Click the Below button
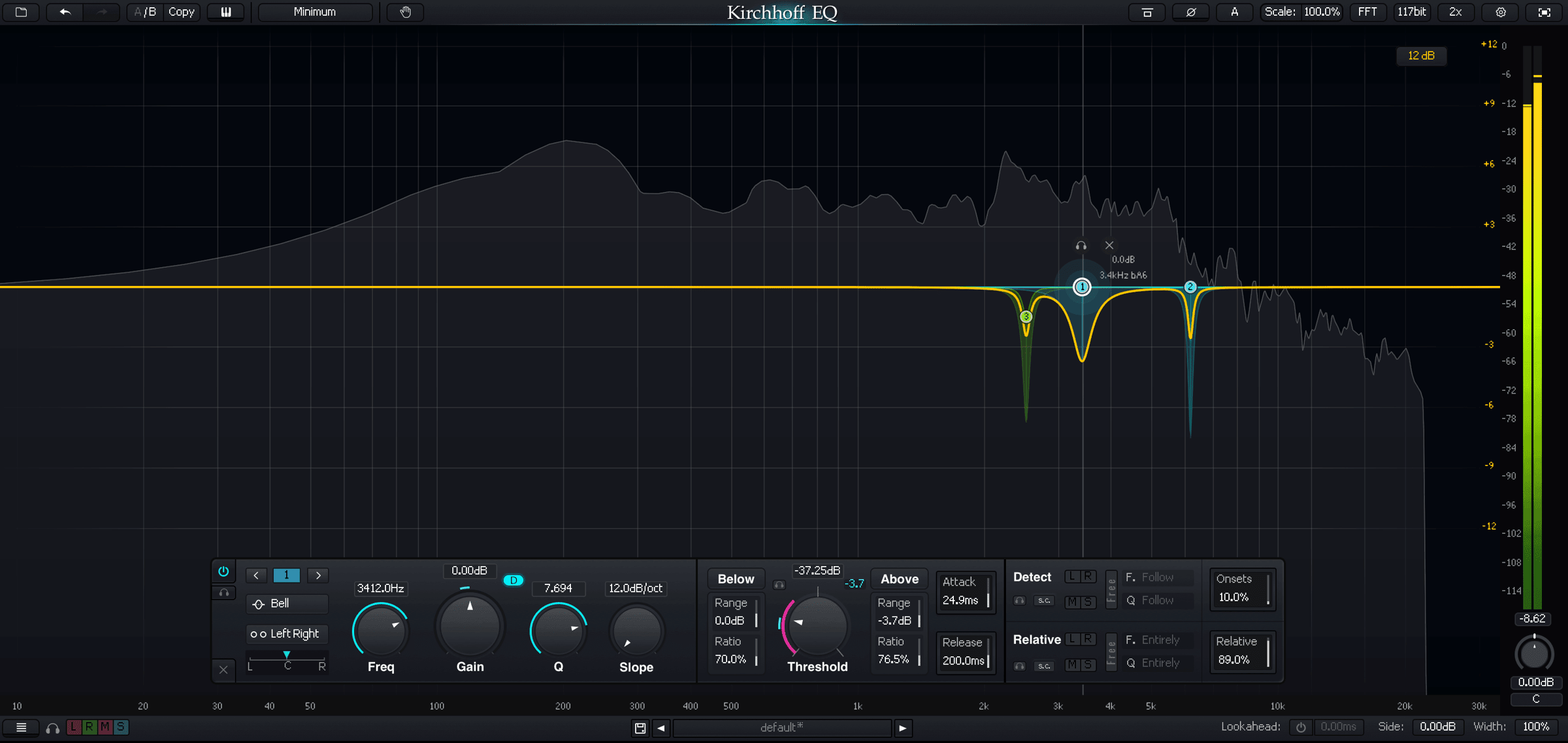This screenshot has width=1568, height=743. [736, 579]
